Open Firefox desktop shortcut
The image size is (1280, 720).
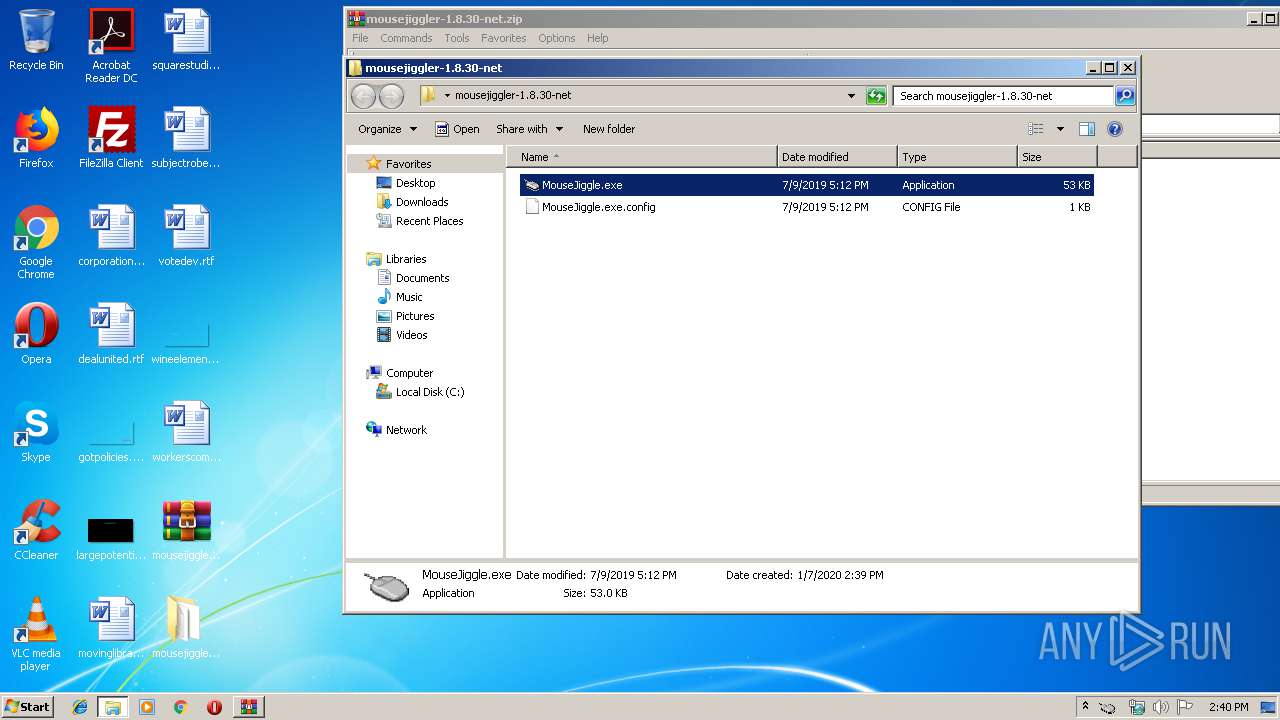(36, 138)
